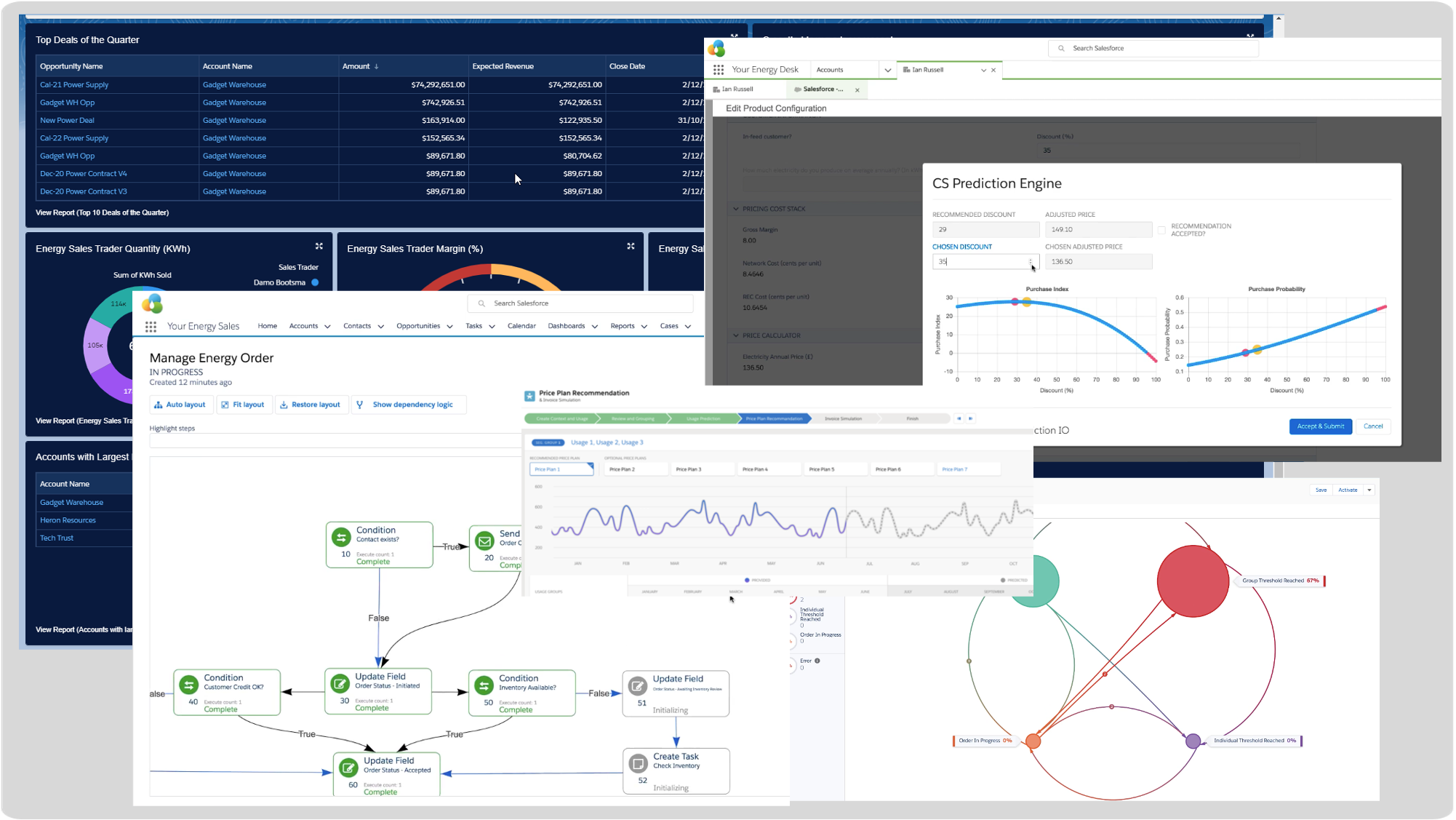The height and width of the screenshot is (820, 1456).
Task: Open Tasks menu chevron
Action: coord(492,327)
